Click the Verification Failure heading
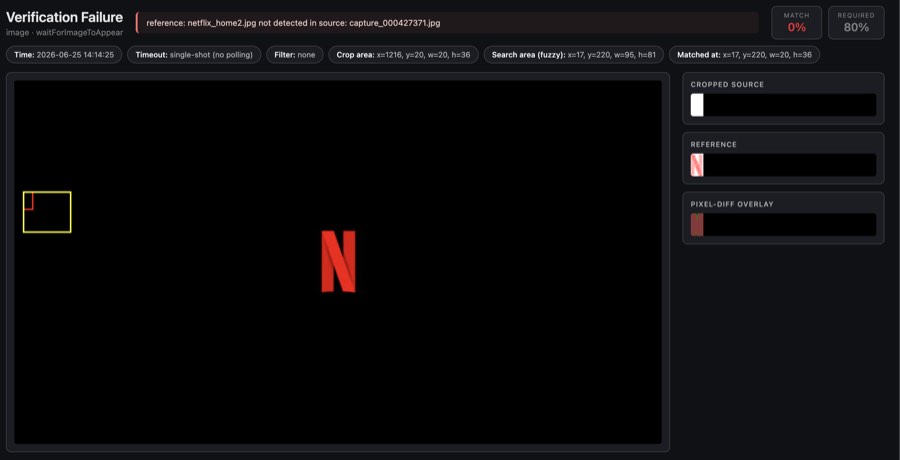Screen dimensions: 900x460 [64, 17]
